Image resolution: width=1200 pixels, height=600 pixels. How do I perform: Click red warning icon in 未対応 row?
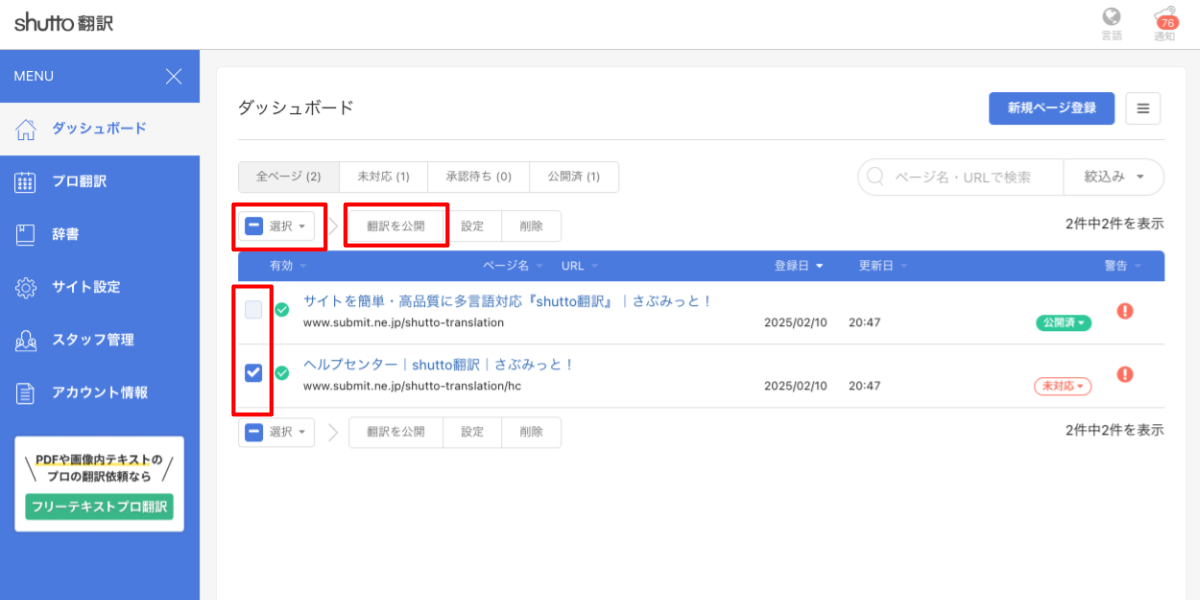click(1125, 374)
